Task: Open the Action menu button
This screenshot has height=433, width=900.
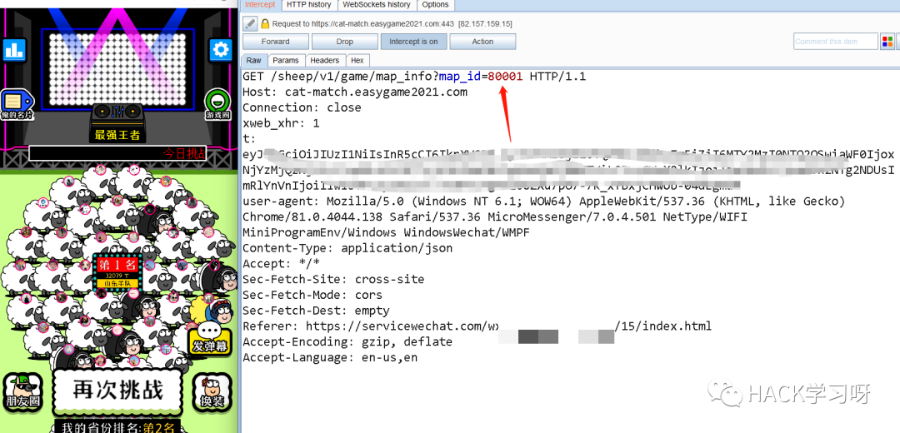Action: click(483, 41)
